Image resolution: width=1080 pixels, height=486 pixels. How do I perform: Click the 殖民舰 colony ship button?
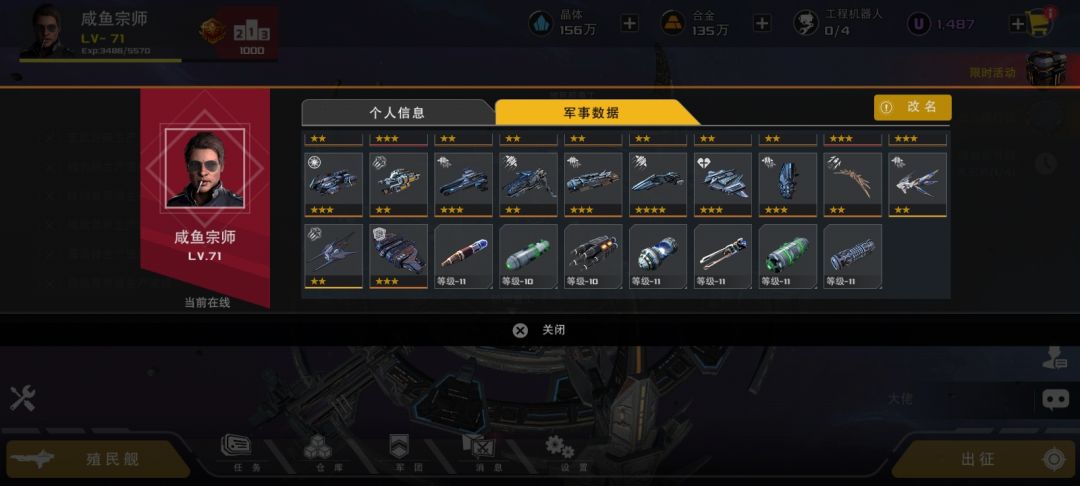(98, 459)
